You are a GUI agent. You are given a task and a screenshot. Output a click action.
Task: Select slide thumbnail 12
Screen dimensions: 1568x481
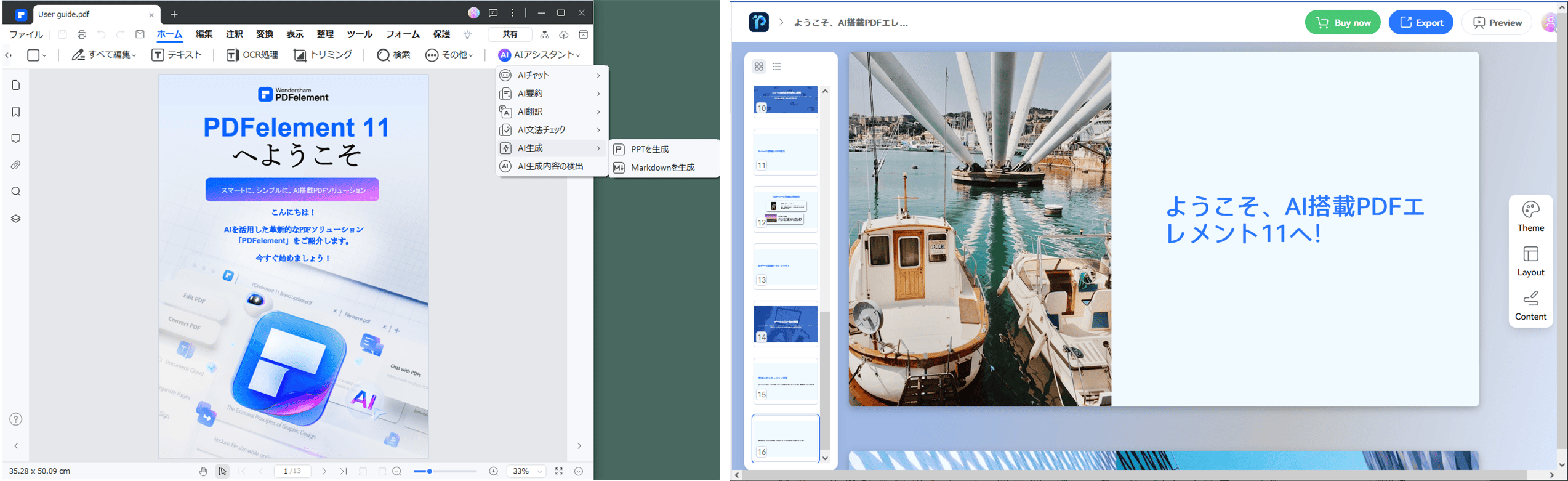[786, 209]
